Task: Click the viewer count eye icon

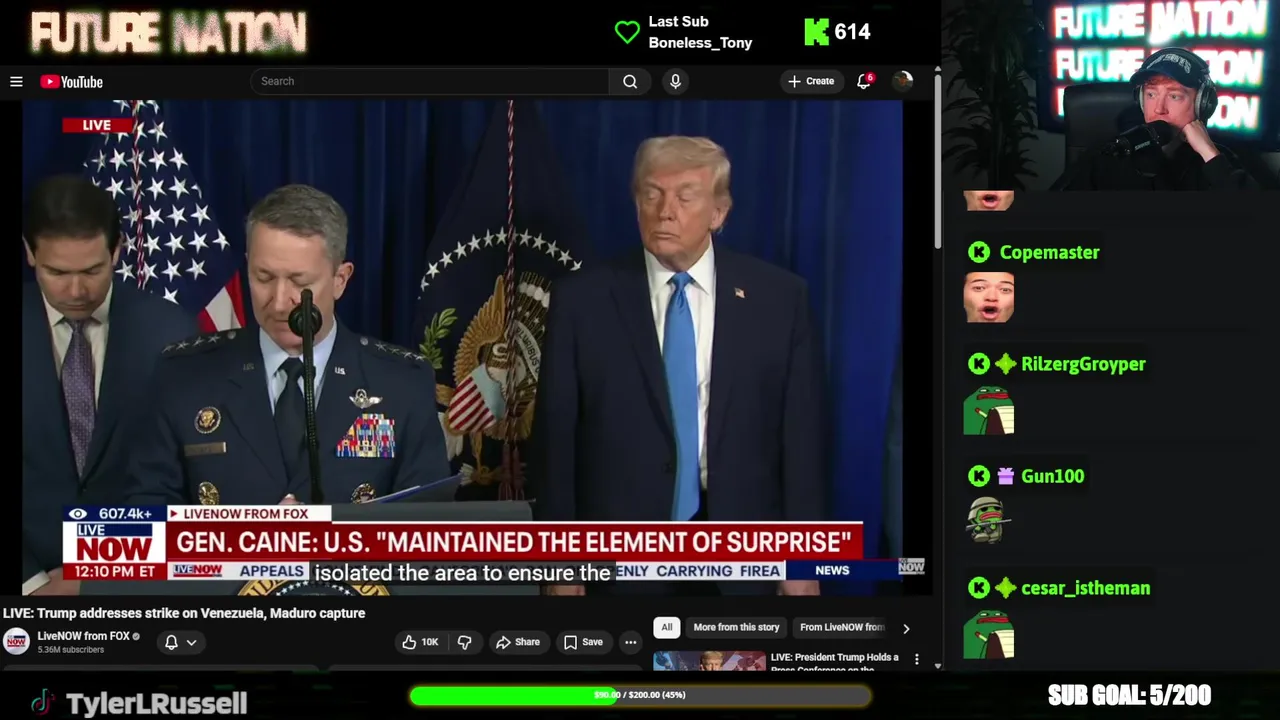Action: point(77,514)
